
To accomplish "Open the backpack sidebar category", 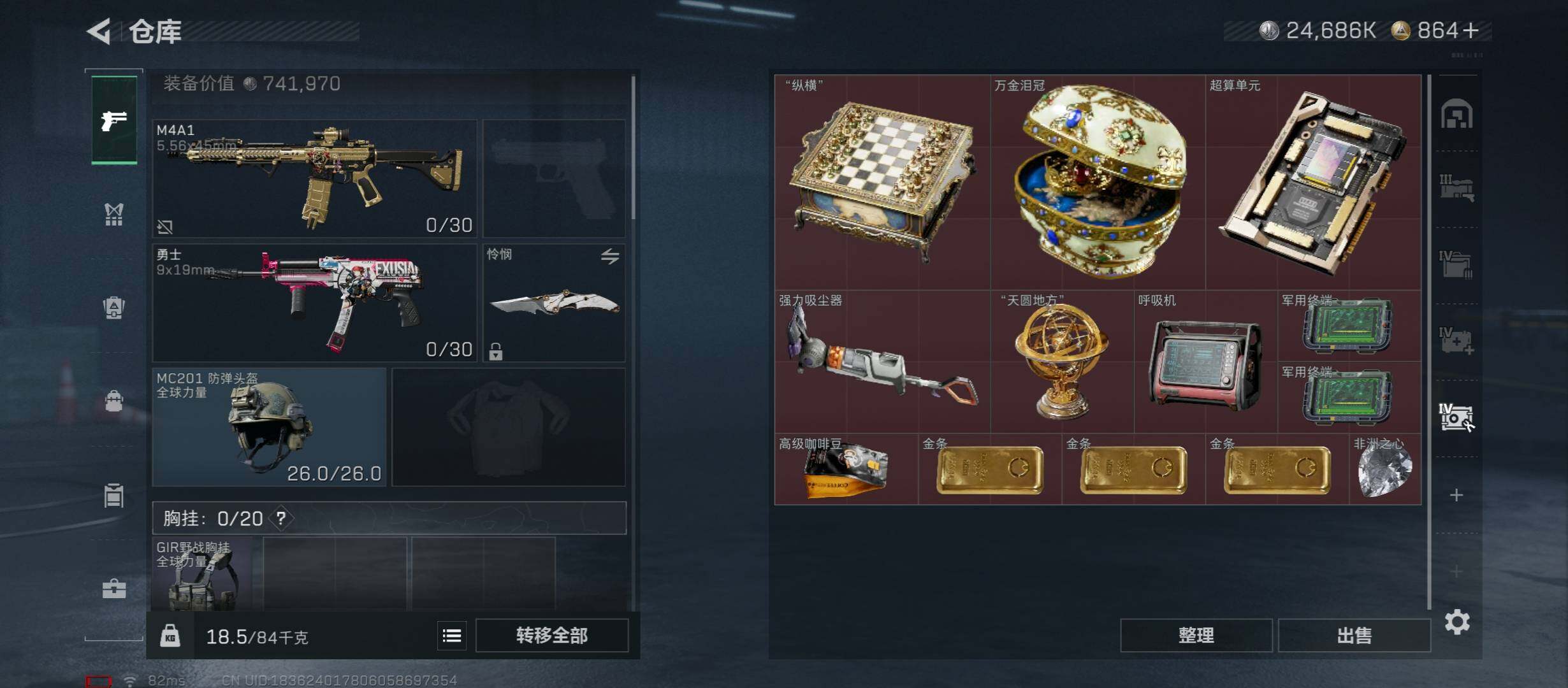I will coord(114,308).
